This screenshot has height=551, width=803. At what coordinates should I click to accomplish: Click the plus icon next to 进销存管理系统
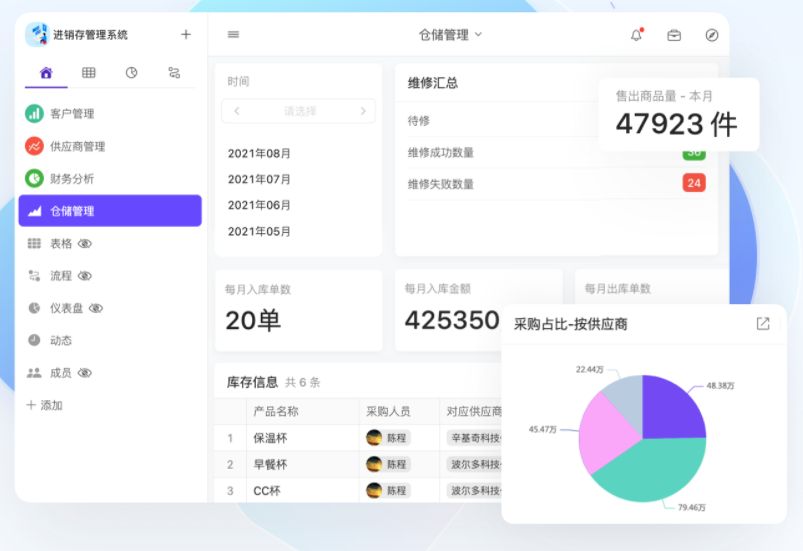186,34
